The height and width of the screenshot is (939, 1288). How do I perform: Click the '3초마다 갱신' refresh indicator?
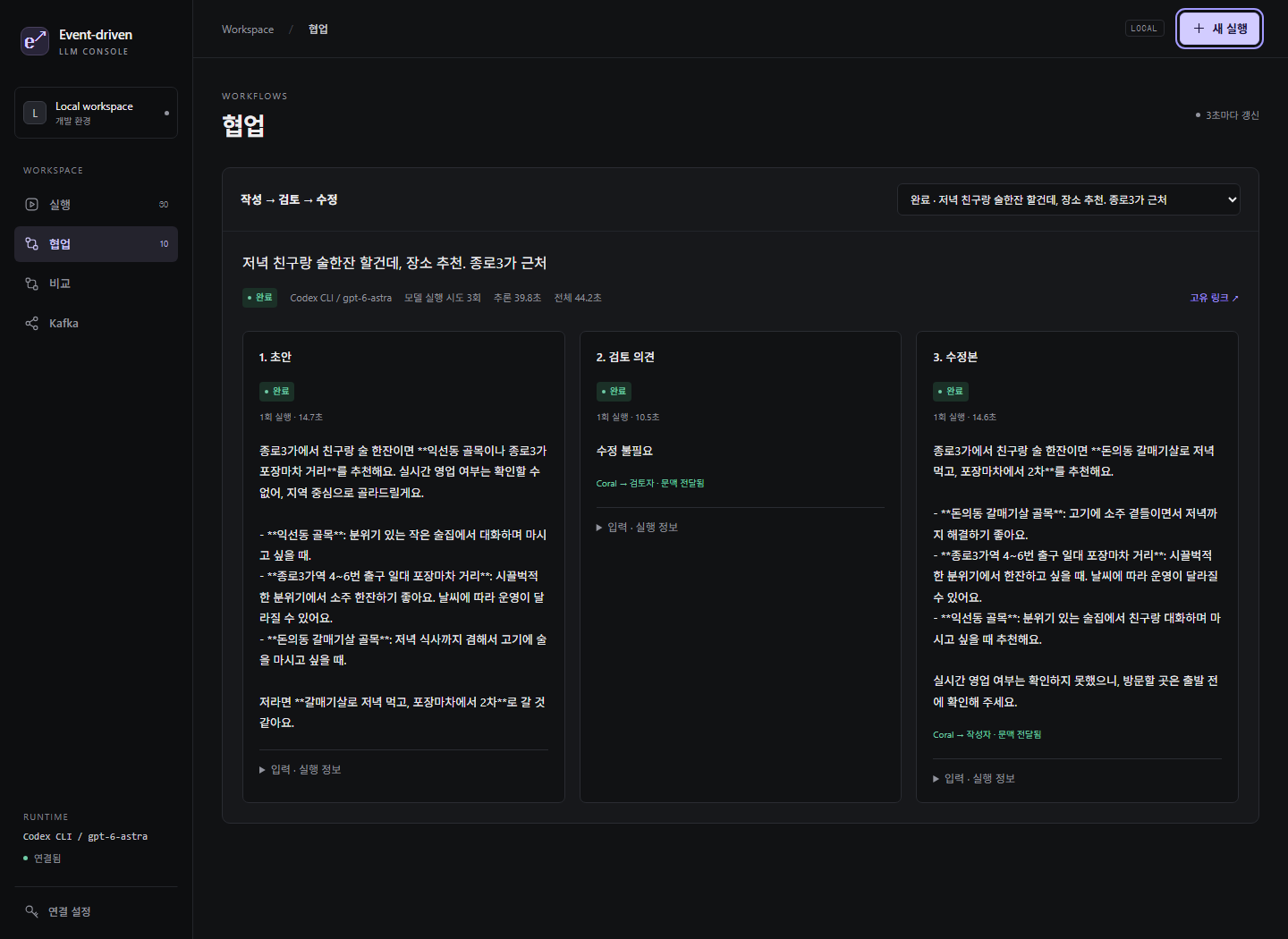1227,115
